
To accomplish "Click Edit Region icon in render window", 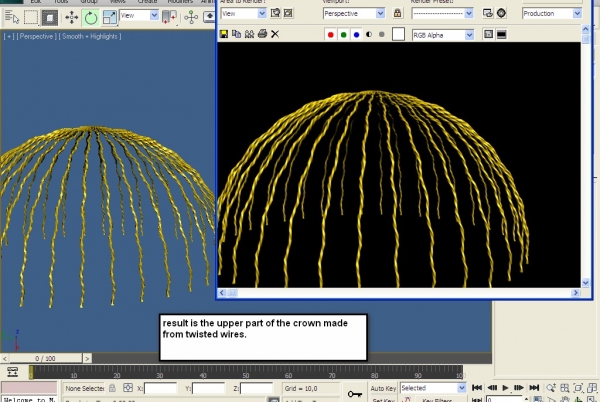I will tap(275, 13).
